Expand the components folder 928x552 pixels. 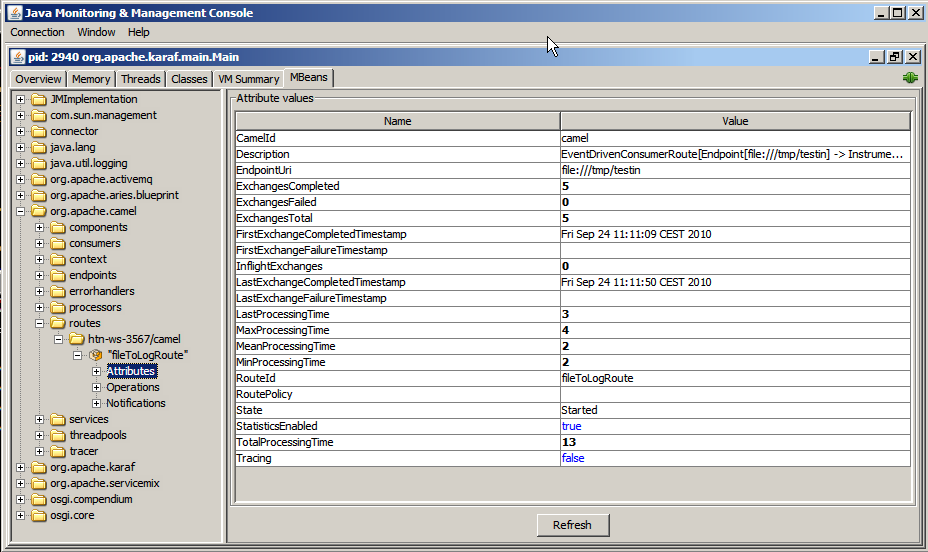click(39, 227)
